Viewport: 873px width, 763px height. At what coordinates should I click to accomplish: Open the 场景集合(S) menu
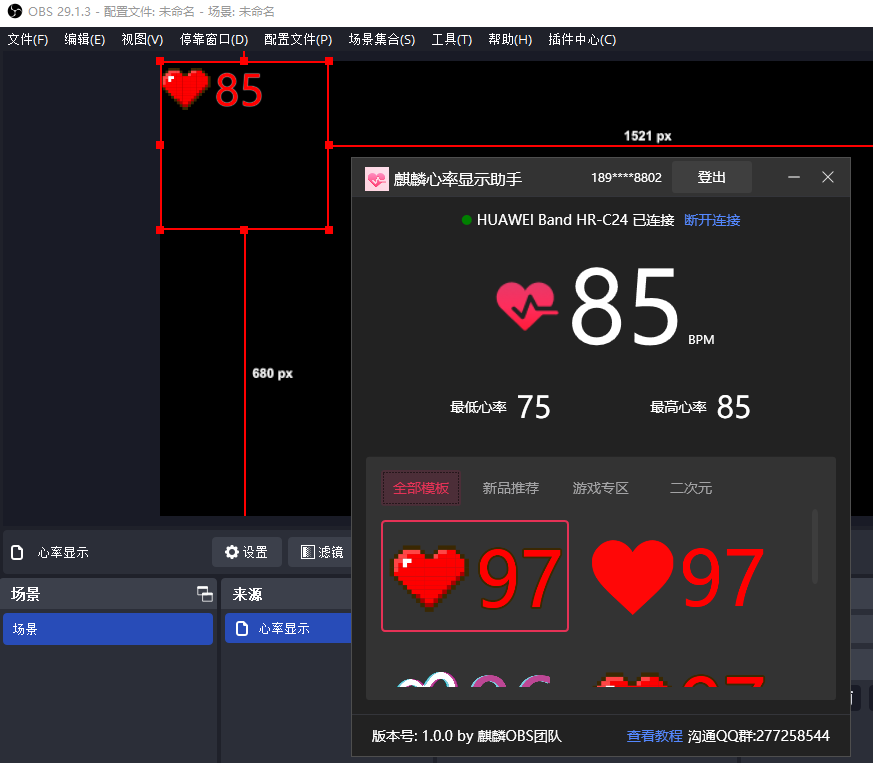tap(382, 40)
